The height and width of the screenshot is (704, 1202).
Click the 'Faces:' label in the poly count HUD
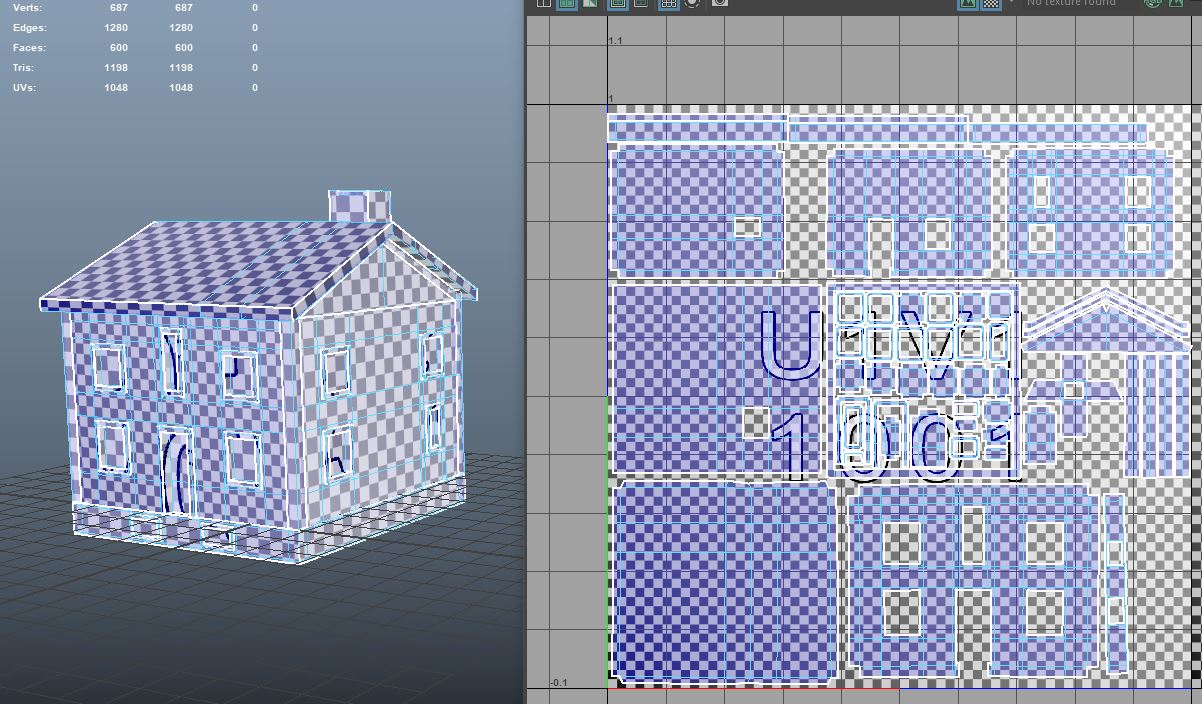tap(29, 47)
